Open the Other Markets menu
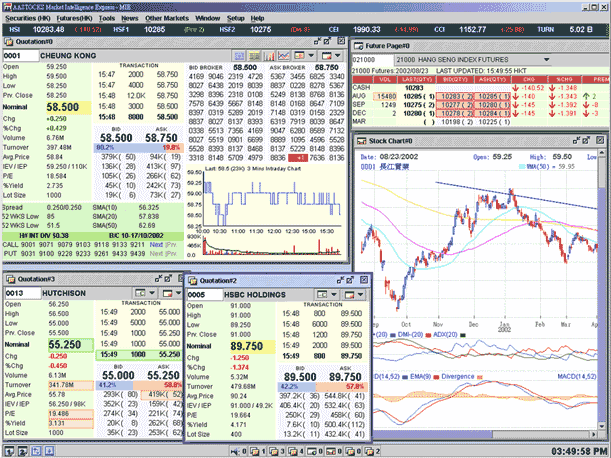The width and height of the screenshot is (611, 458). 166,18
